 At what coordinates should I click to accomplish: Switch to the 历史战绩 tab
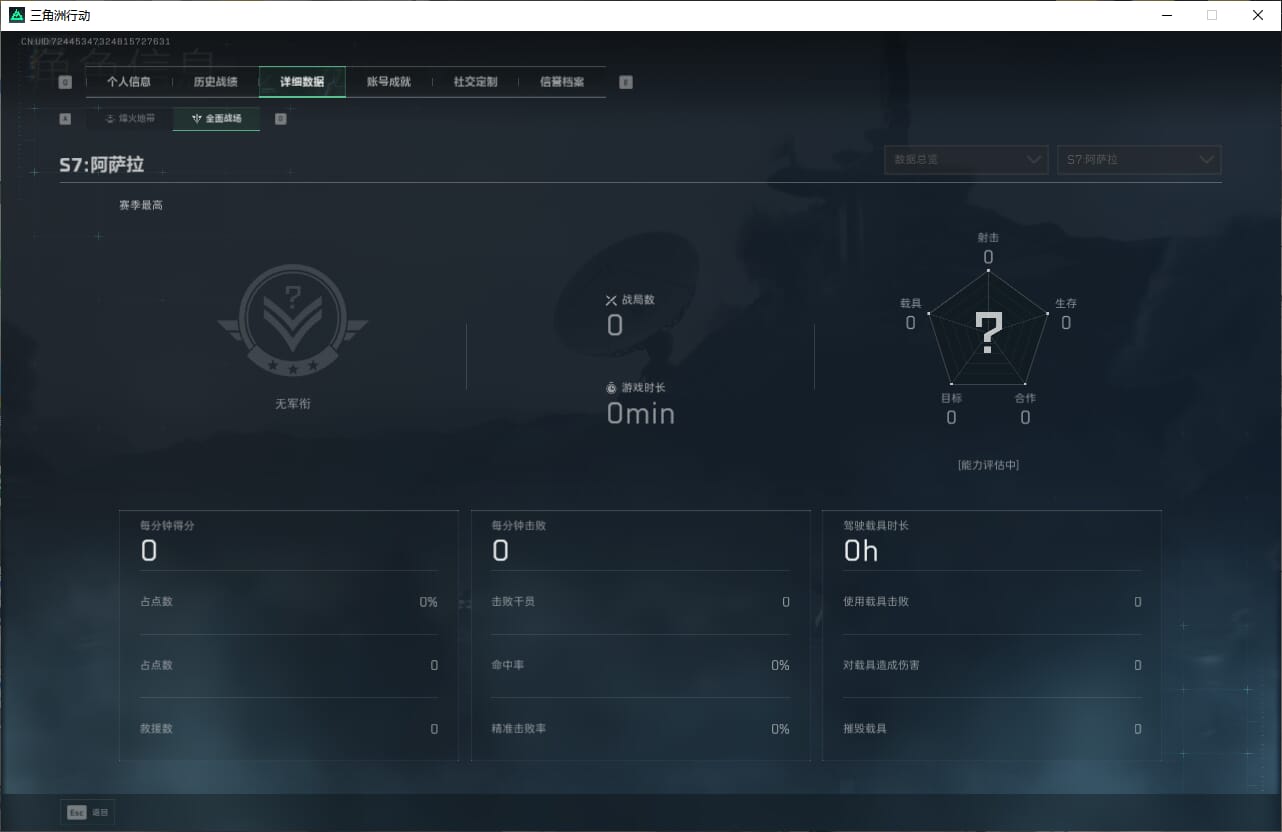click(215, 82)
